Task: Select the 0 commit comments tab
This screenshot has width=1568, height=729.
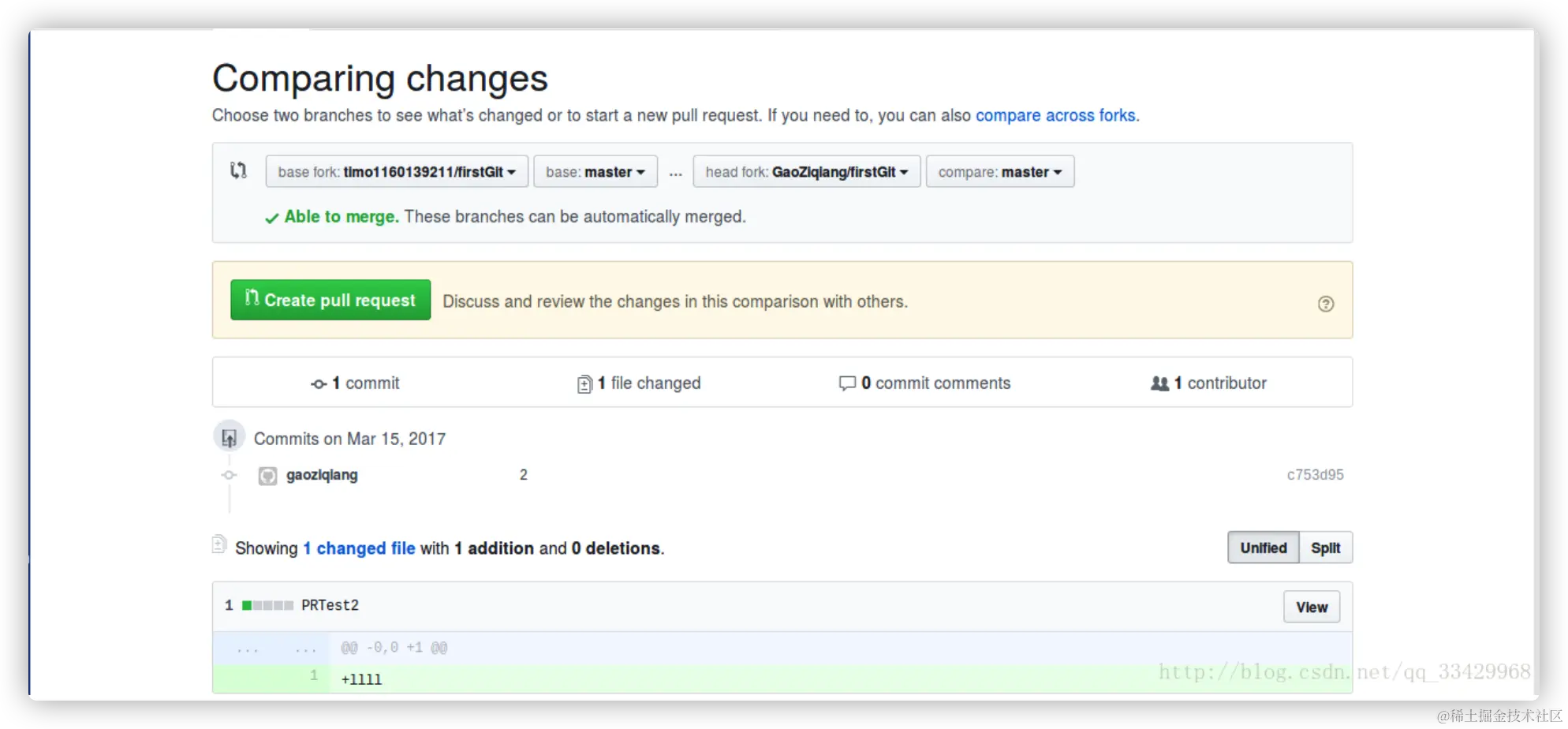Action: pyautogui.click(x=924, y=383)
